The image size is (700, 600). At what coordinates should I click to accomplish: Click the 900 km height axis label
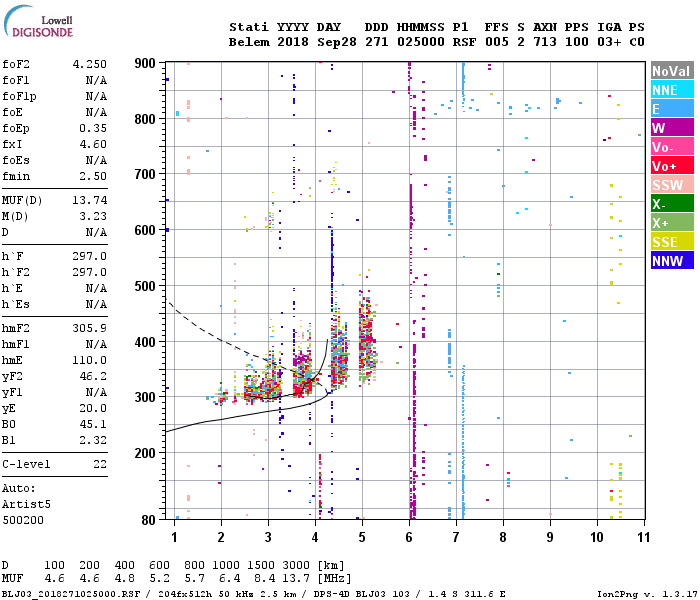point(145,63)
